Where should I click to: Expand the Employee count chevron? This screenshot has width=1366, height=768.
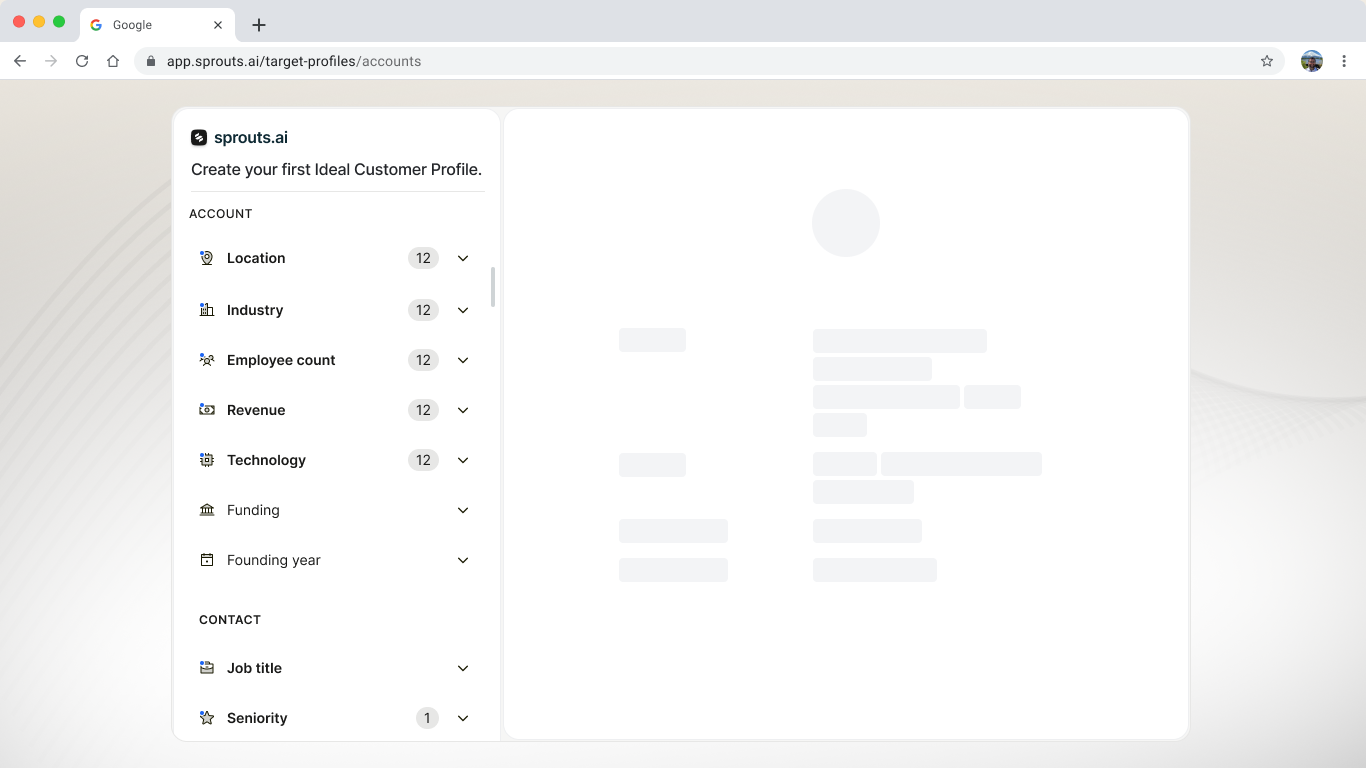463,360
